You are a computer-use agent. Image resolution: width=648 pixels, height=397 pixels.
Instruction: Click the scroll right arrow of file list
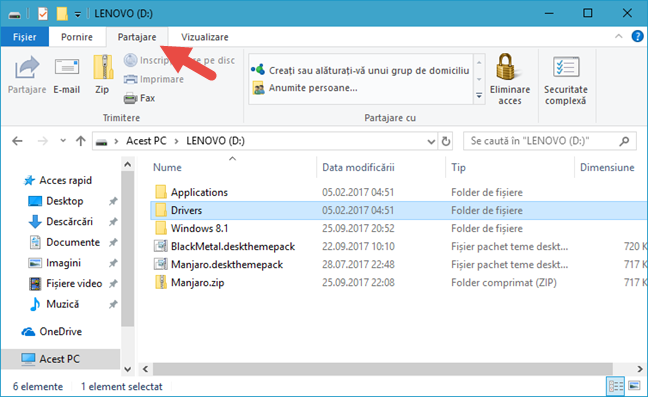(x=640, y=368)
